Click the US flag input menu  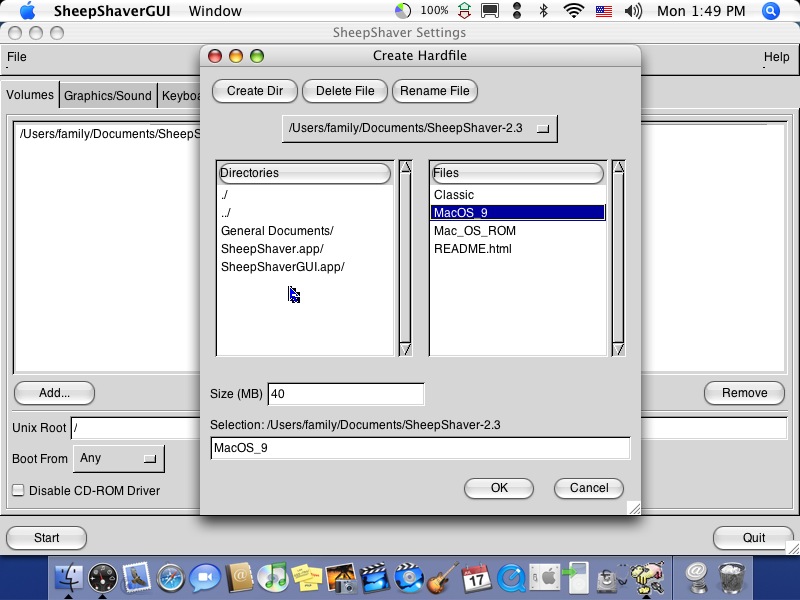tap(604, 11)
